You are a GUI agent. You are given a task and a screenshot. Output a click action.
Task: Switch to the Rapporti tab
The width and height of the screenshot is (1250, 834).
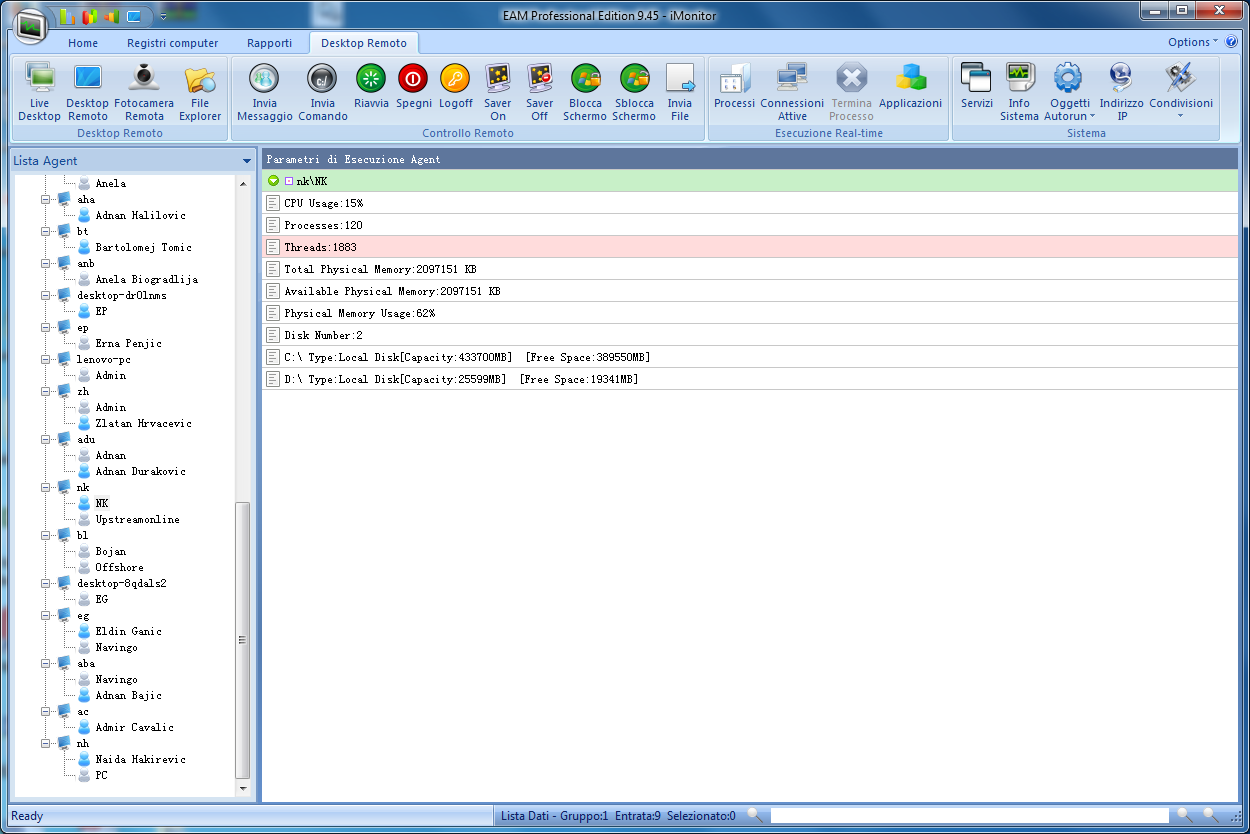point(269,43)
